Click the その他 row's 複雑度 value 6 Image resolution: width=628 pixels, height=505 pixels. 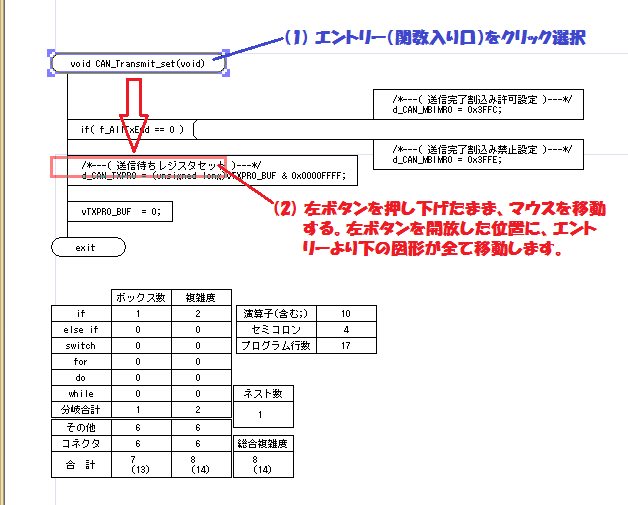(201, 427)
